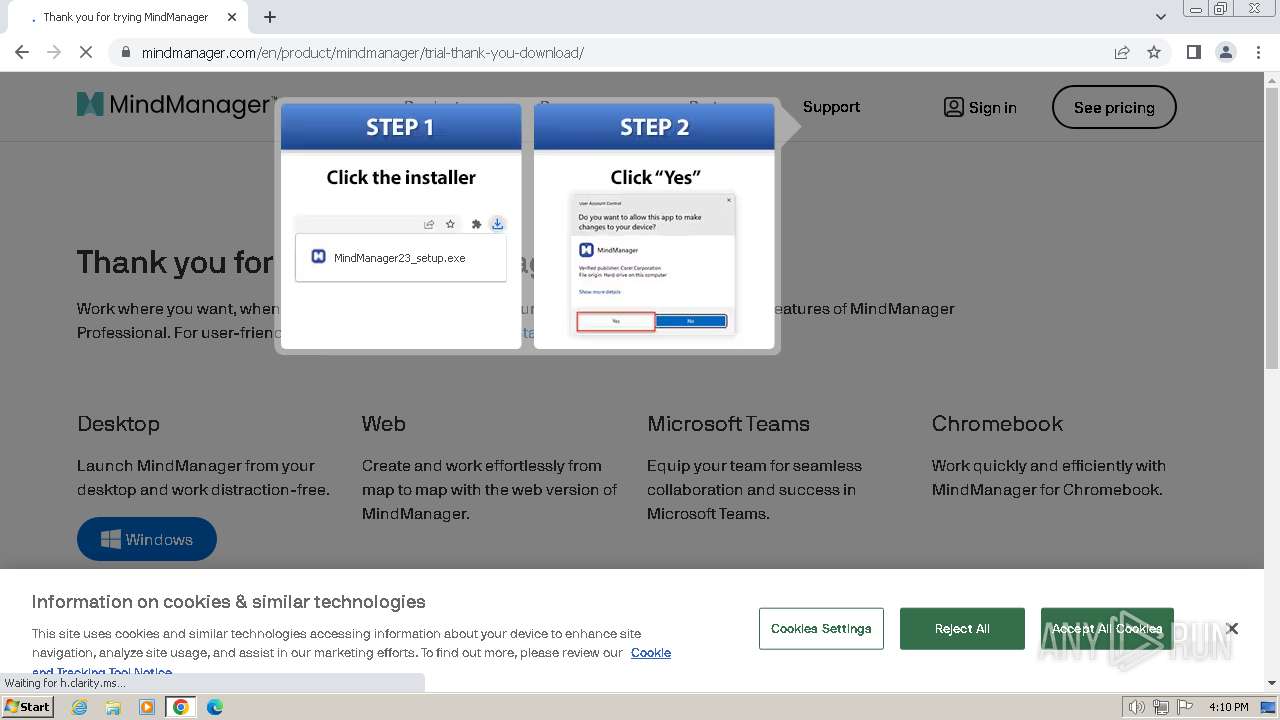Accept All Cookies
1280x720 pixels.
1107,628
